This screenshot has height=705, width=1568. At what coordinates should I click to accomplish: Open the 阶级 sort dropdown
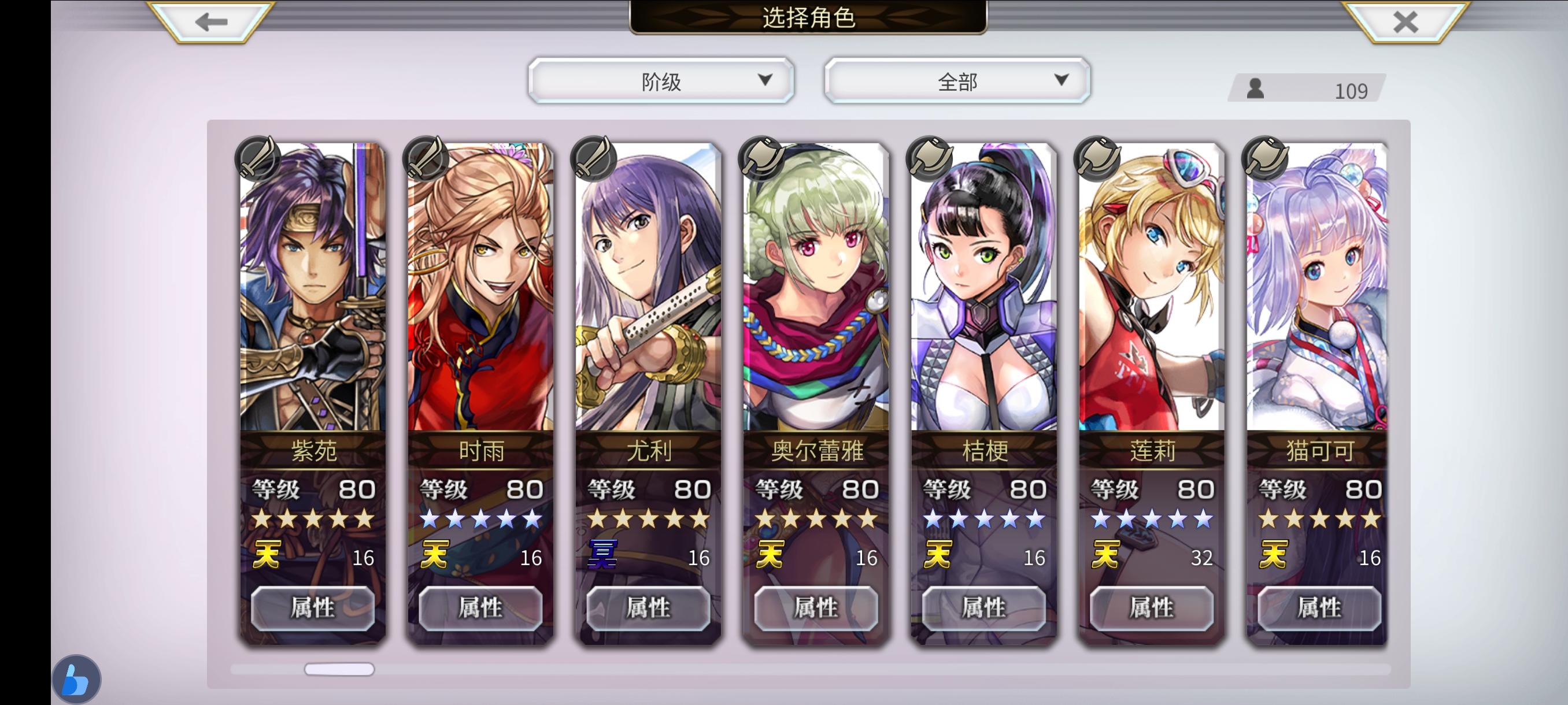pyautogui.click(x=661, y=80)
